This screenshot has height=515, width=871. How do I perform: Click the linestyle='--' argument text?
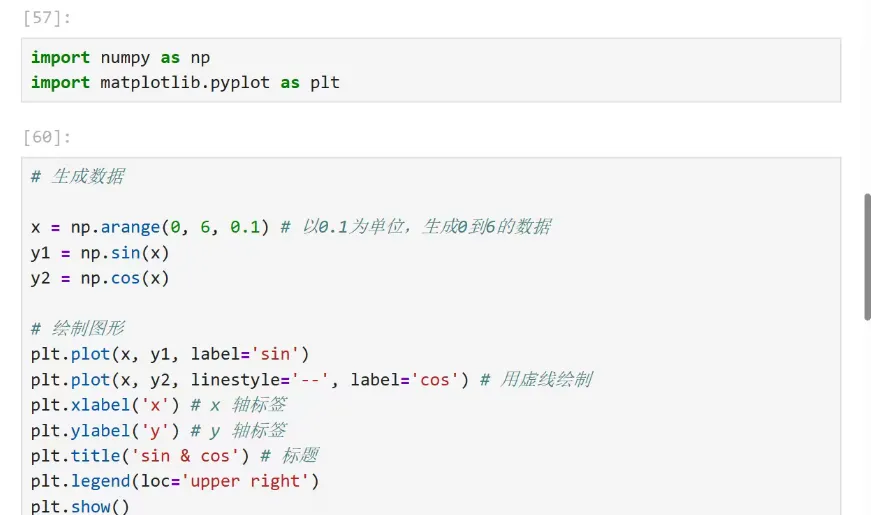coord(261,380)
